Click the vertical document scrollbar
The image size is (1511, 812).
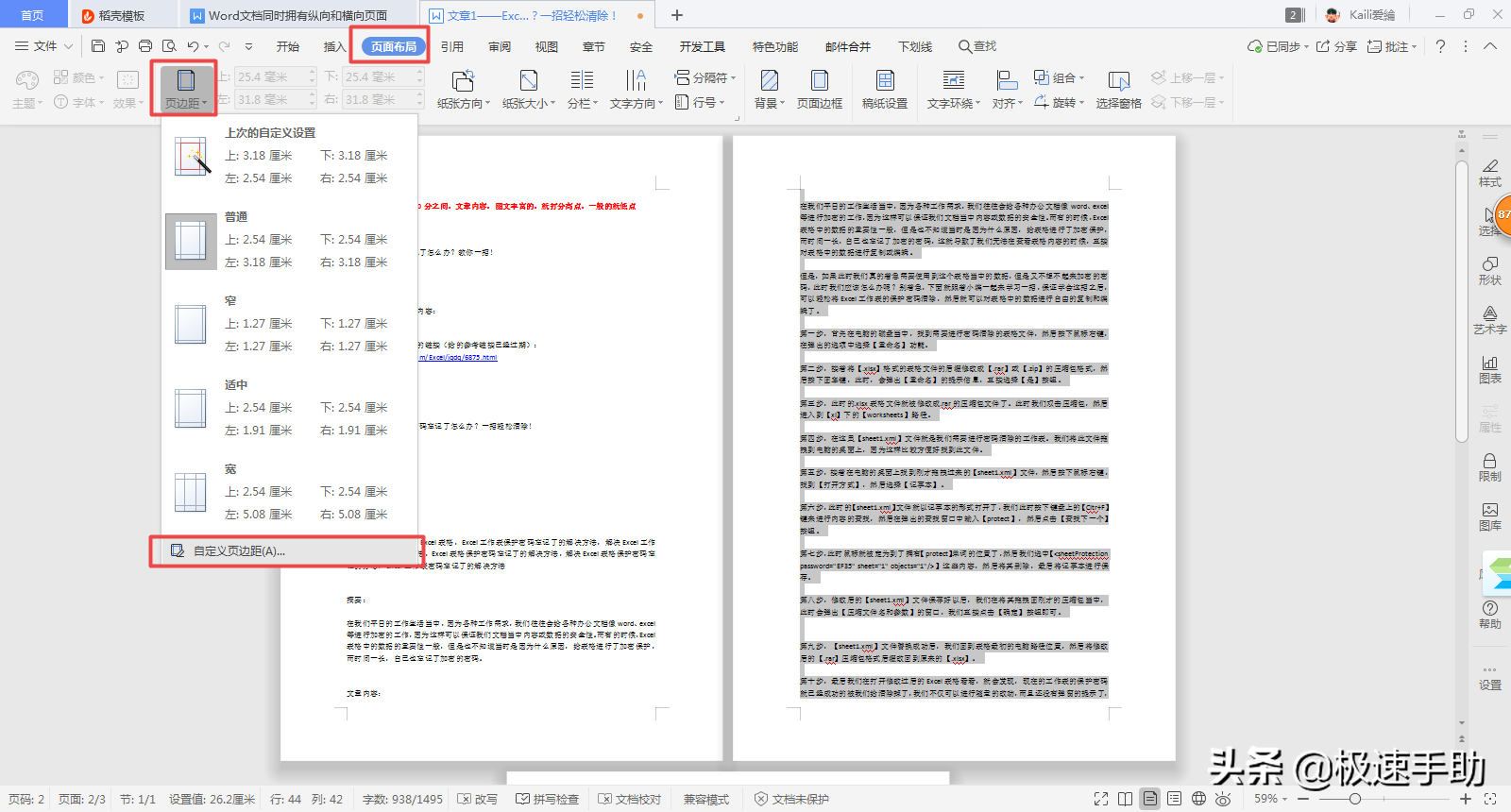click(1462, 302)
